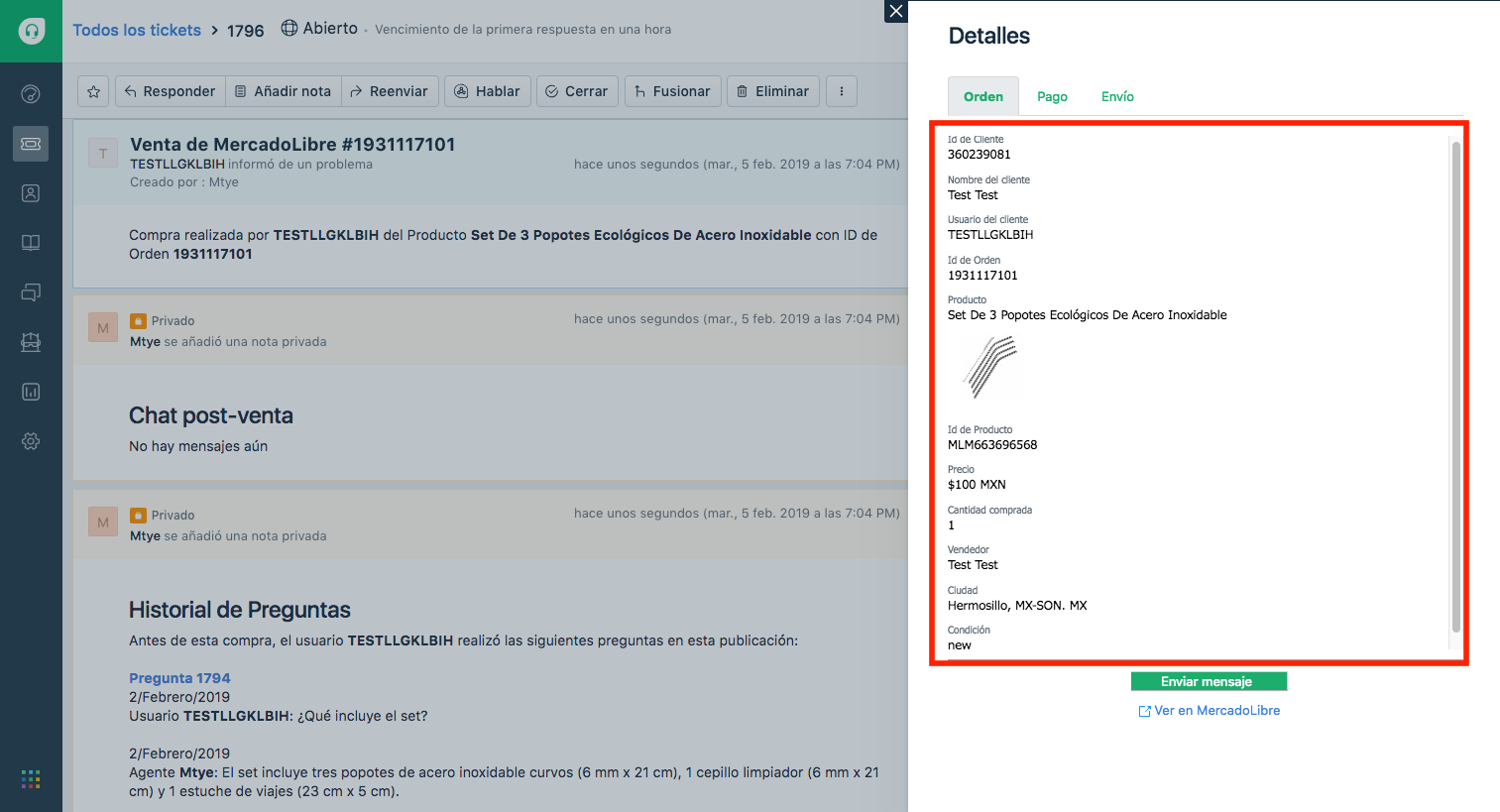The image size is (1500, 812).
Task: Open Ver en MercadoLibre link
Action: (1210, 711)
